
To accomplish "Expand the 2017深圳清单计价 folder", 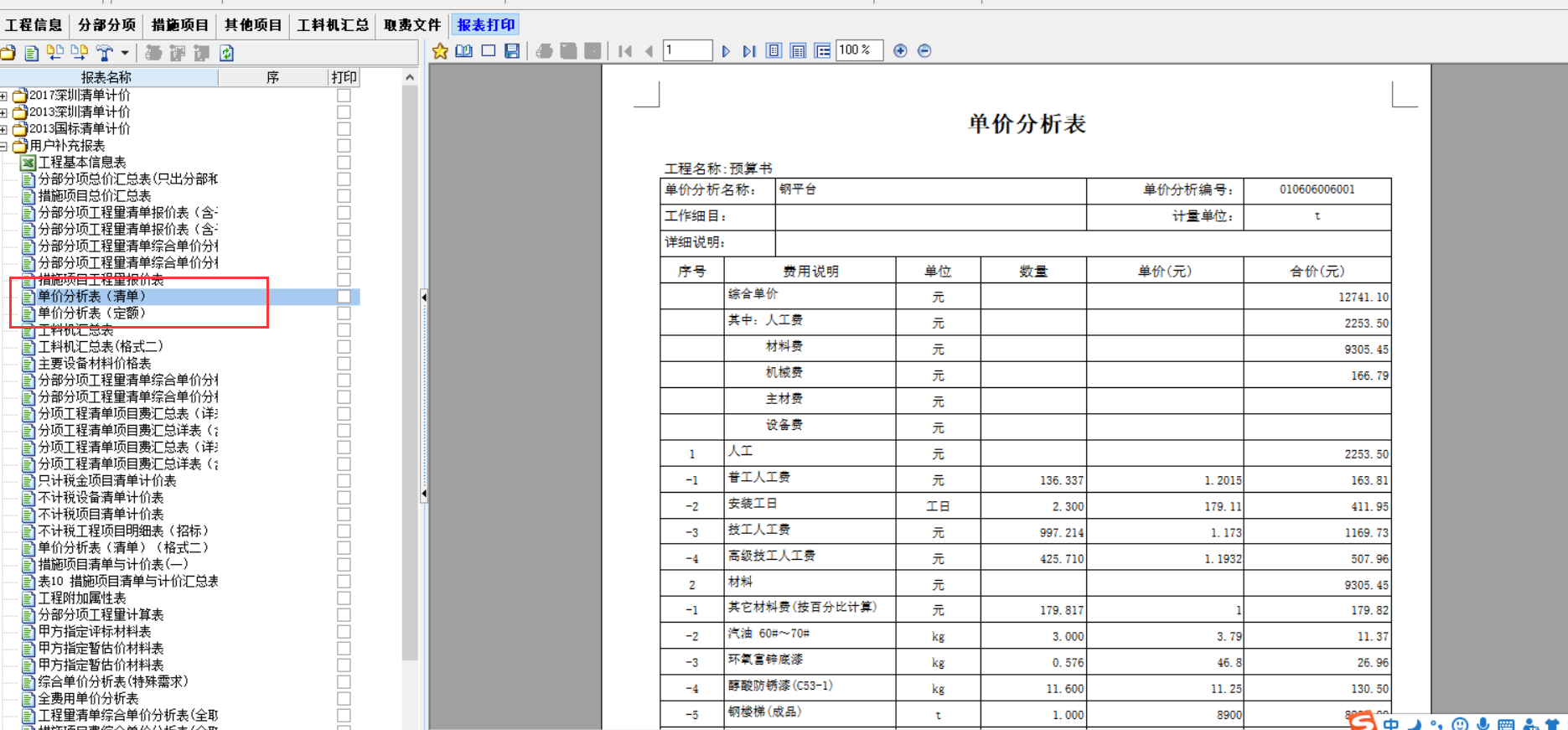I will click(4, 96).
